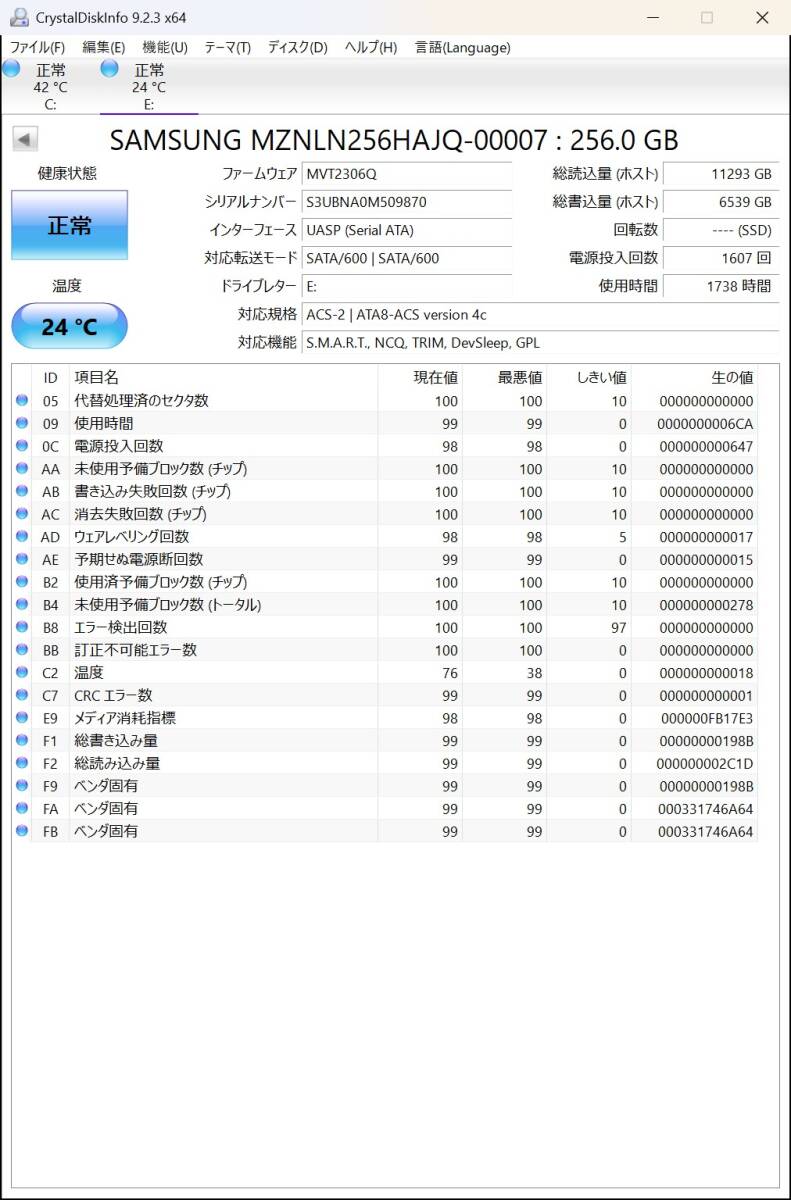Click status icon for ID B8 row
This screenshot has width=791, height=1200.
point(22,627)
